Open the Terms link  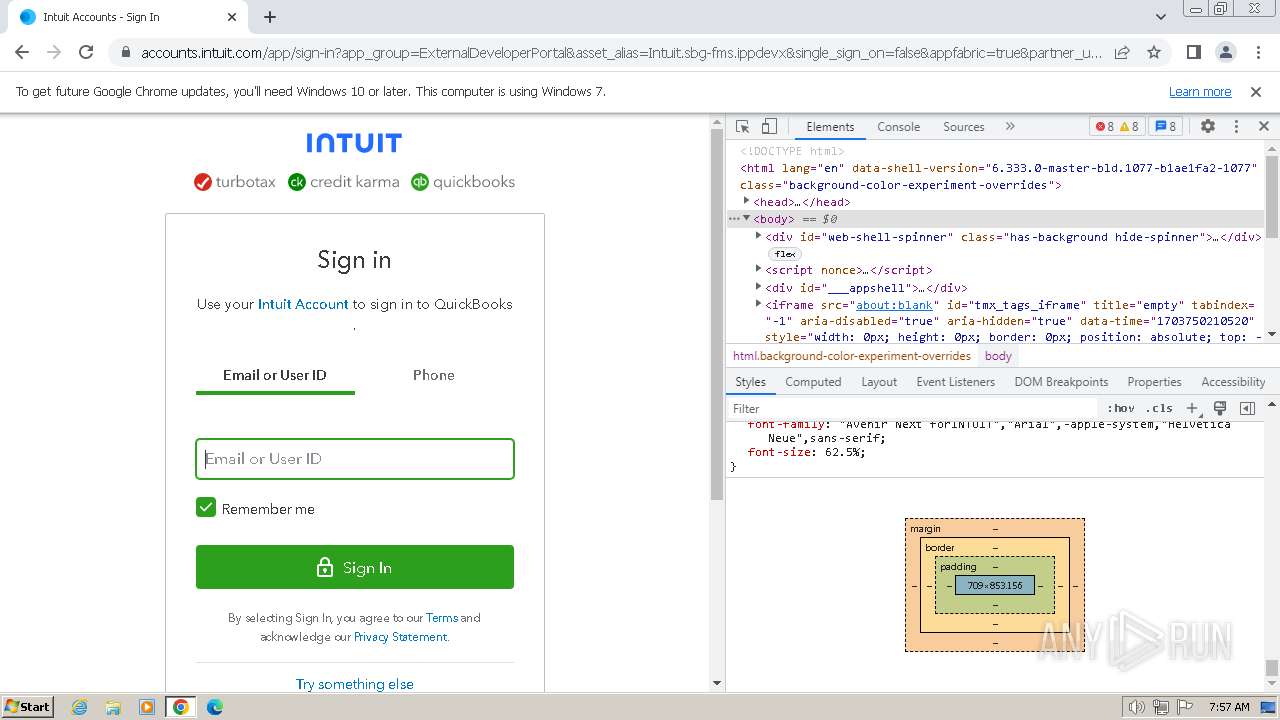[442, 618]
